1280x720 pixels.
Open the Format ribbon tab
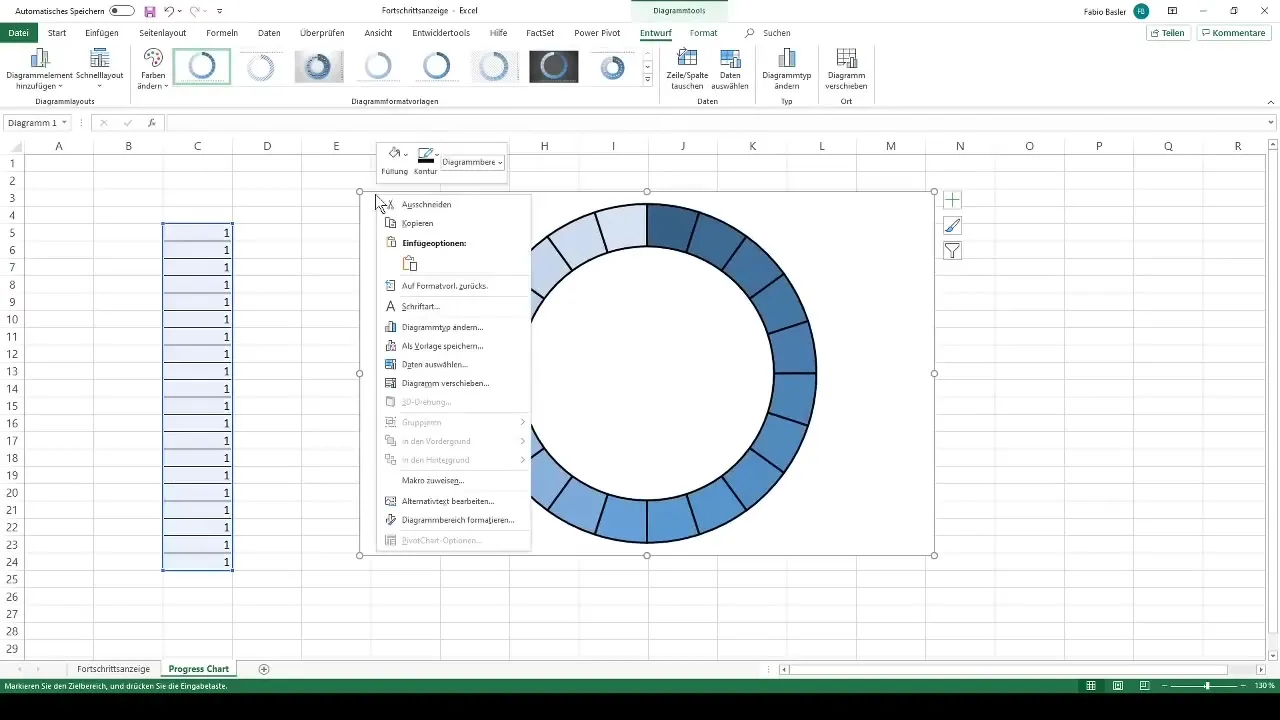pyautogui.click(x=703, y=32)
